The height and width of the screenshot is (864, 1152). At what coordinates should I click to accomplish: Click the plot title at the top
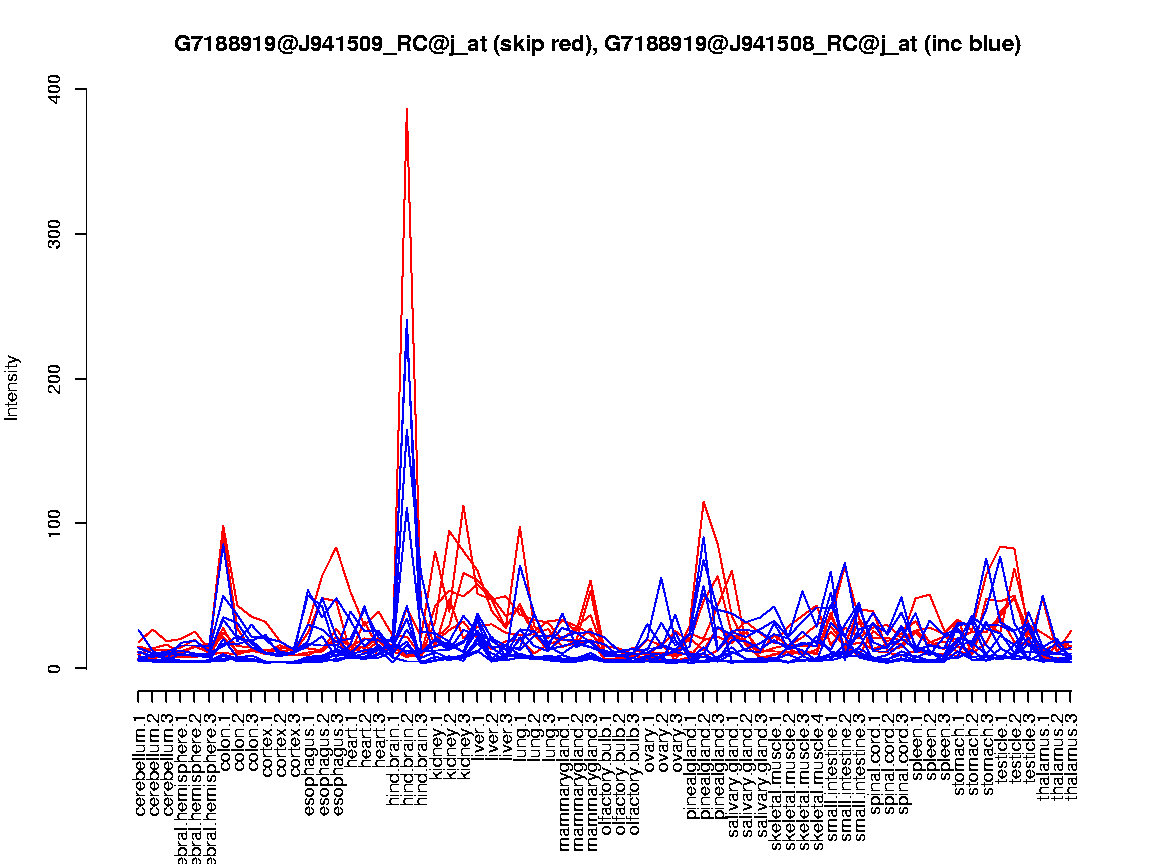tap(597, 44)
